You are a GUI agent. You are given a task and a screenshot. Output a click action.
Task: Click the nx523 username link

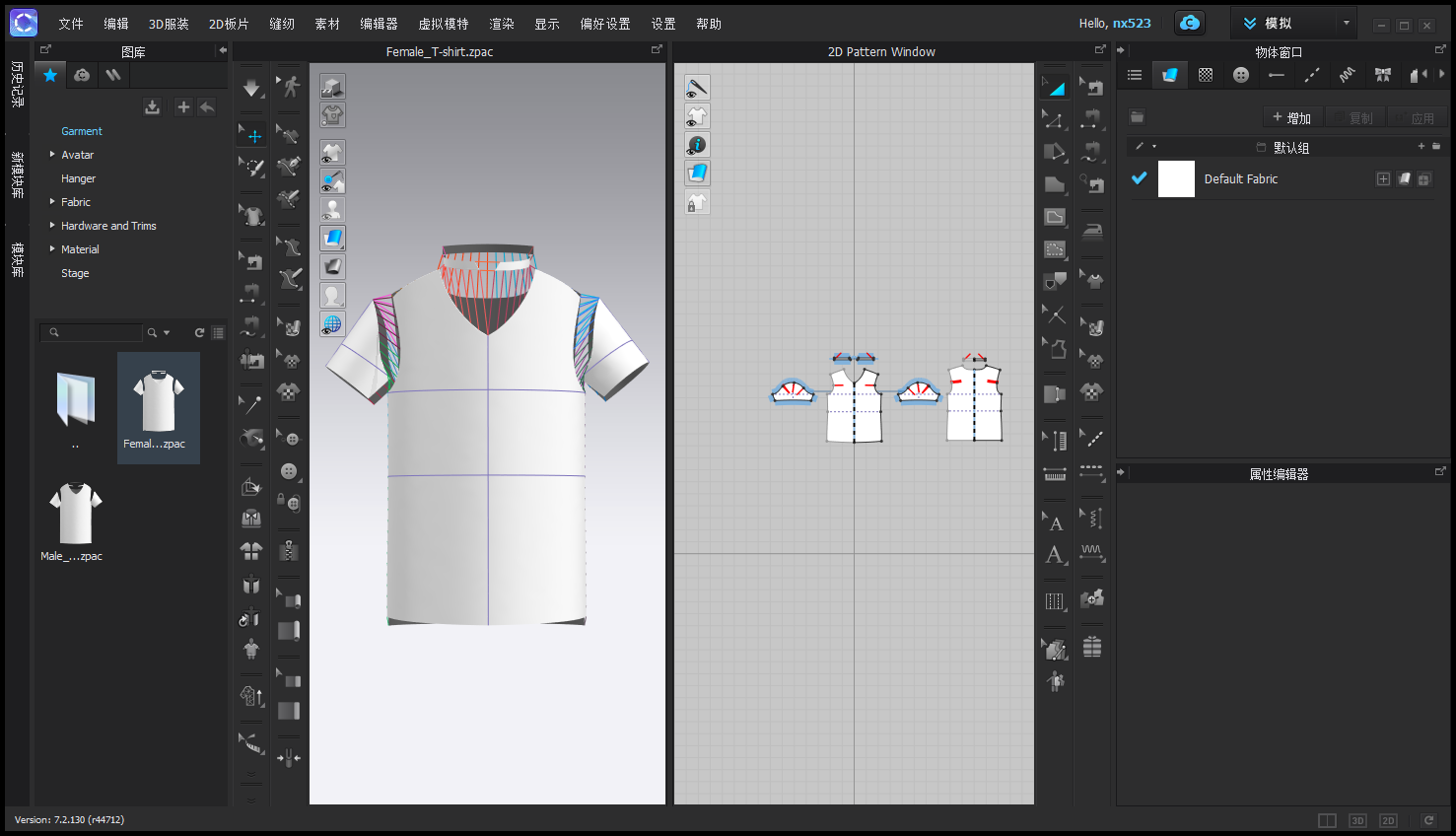(1132, 23)
